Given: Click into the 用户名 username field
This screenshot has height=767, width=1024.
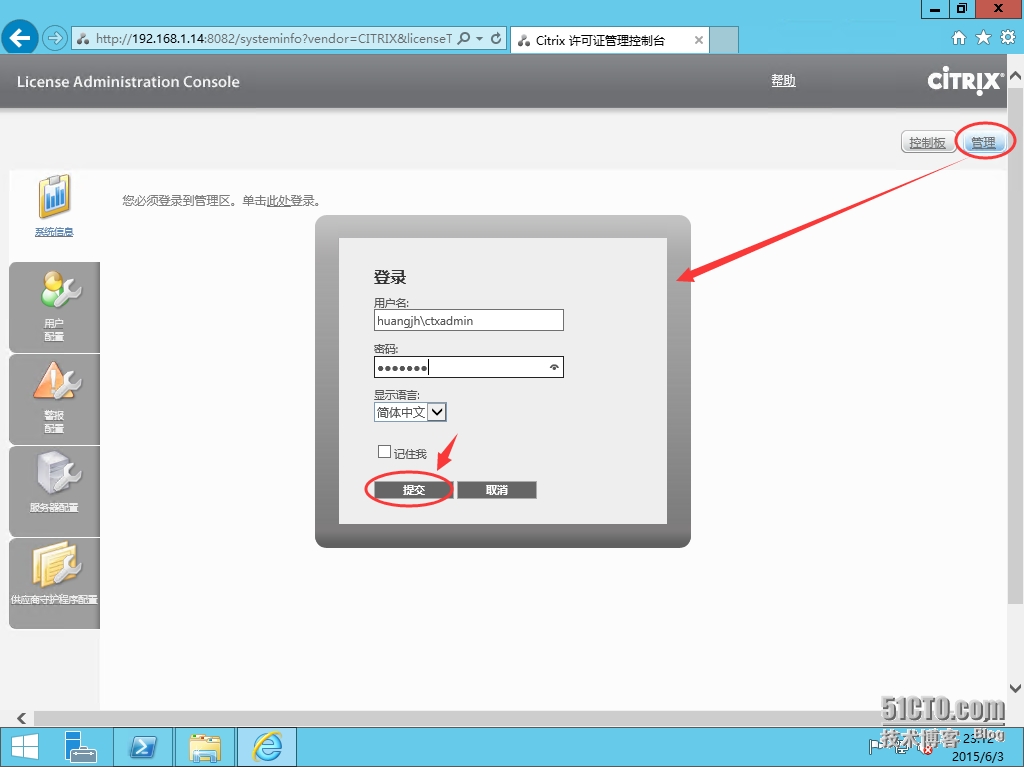Looking at the screenshot, I should 469,320.
